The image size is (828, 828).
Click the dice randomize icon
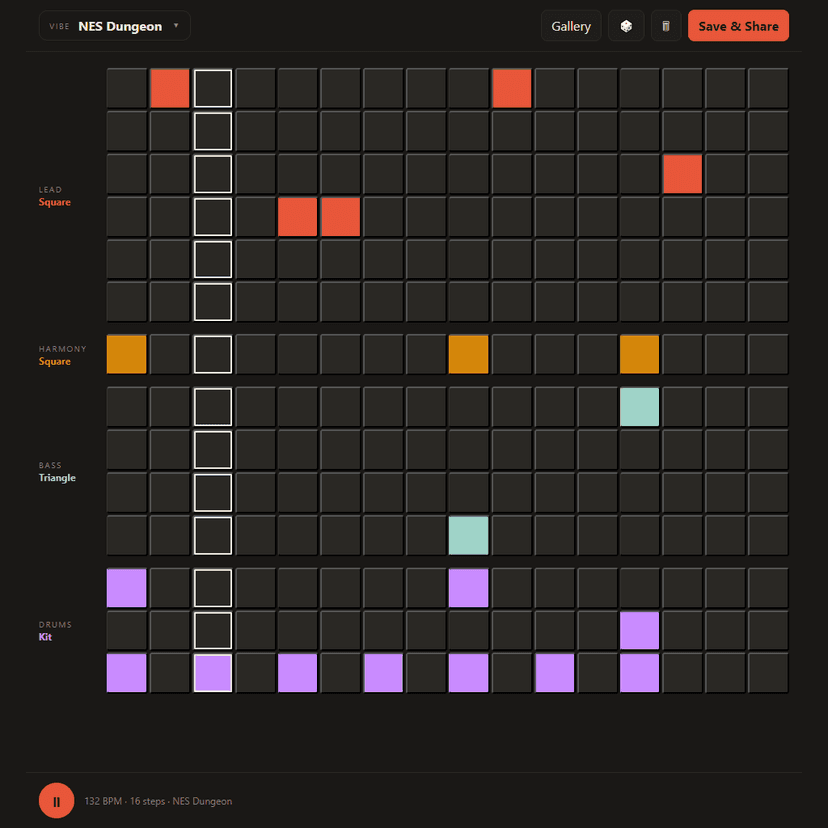[626, 26]
